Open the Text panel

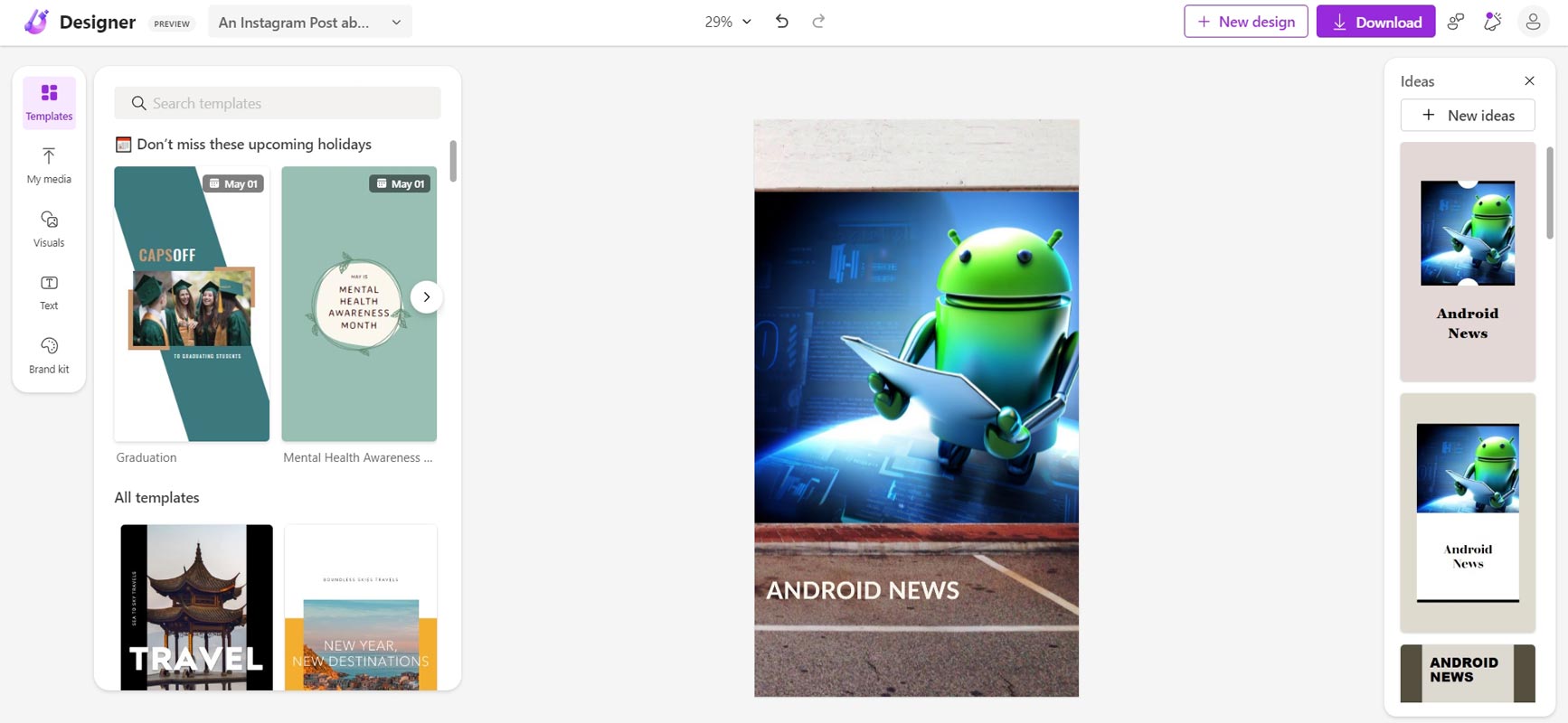coord(49,292)
